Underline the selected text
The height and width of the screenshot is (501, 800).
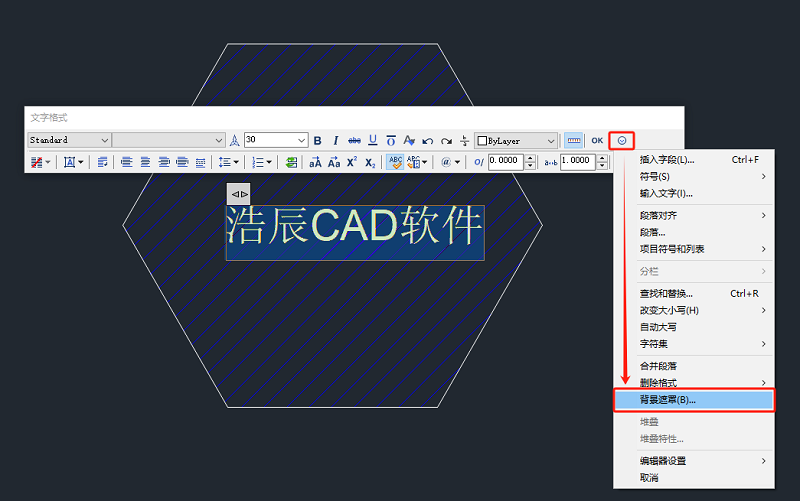pos(373,140)
